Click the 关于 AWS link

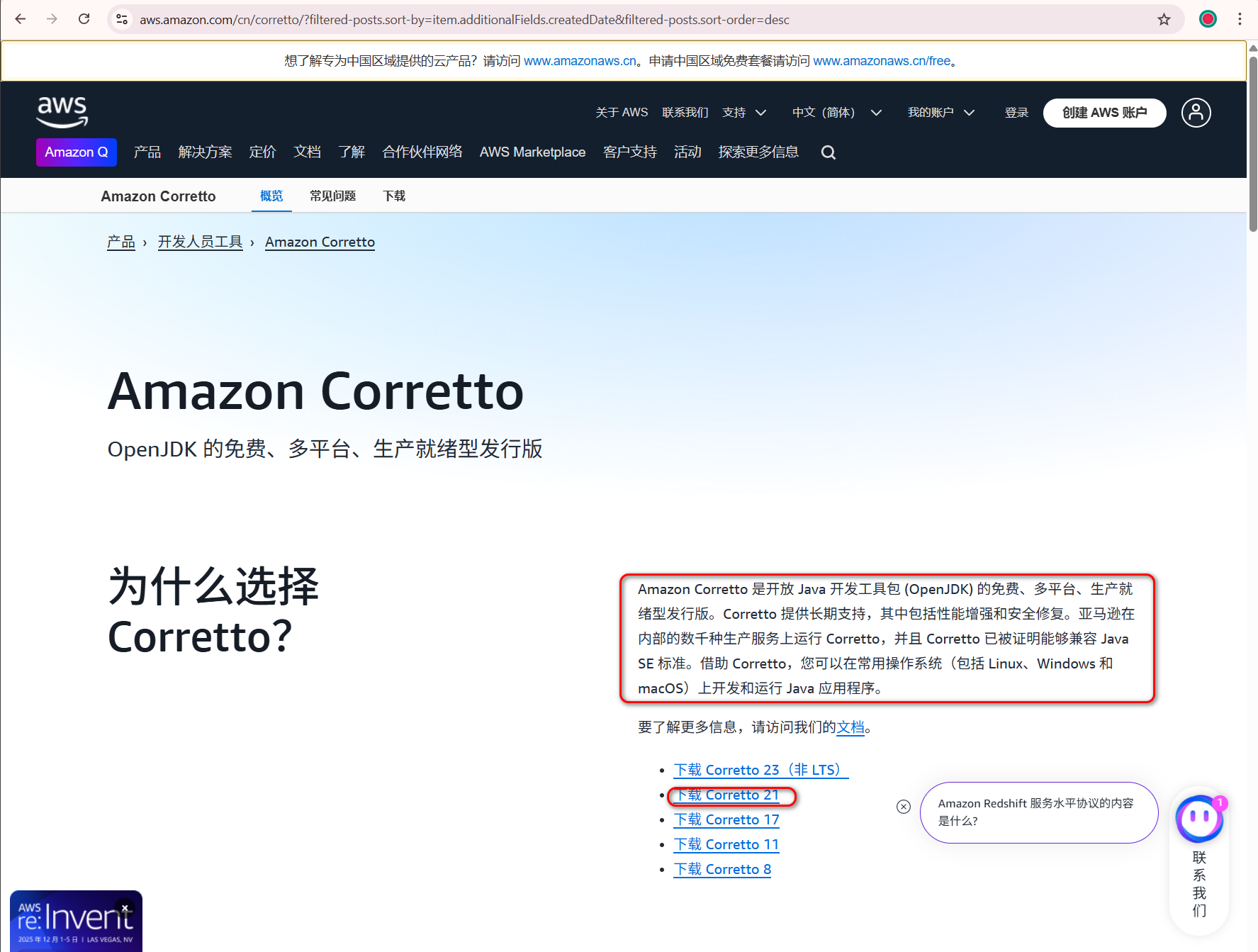(622, 113)
